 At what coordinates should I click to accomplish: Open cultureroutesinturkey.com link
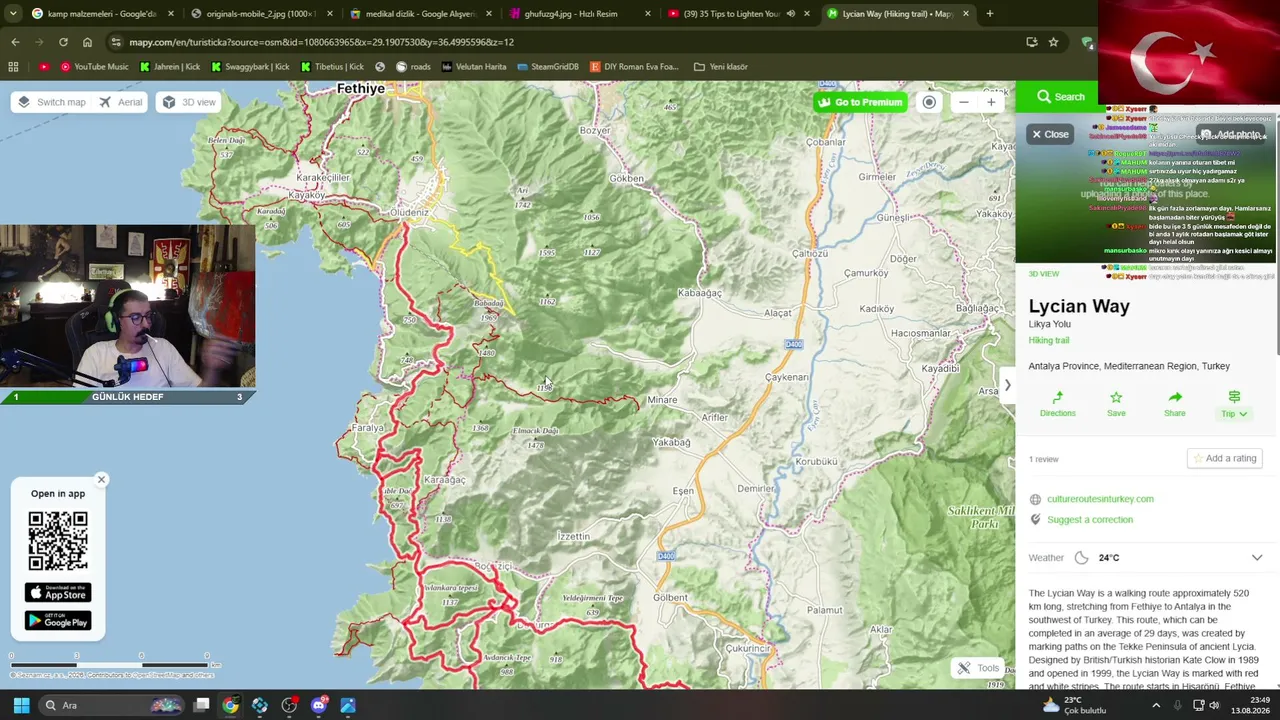(1100, 499)
